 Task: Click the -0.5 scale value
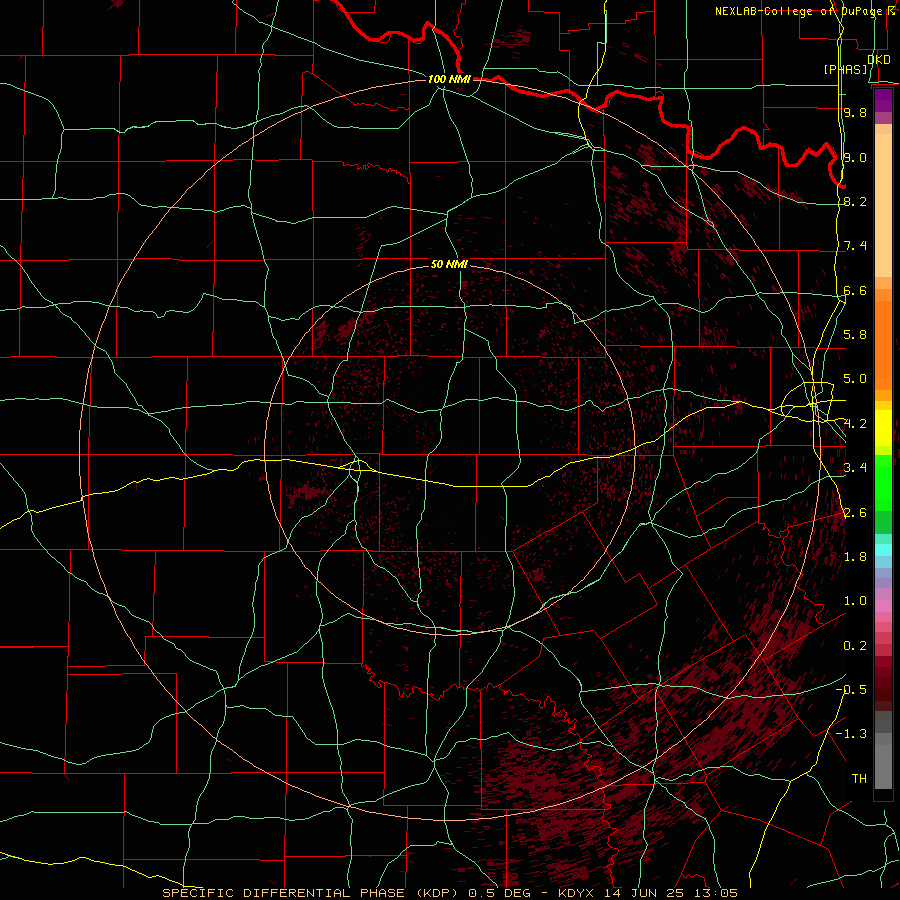[x=851, y=690]
